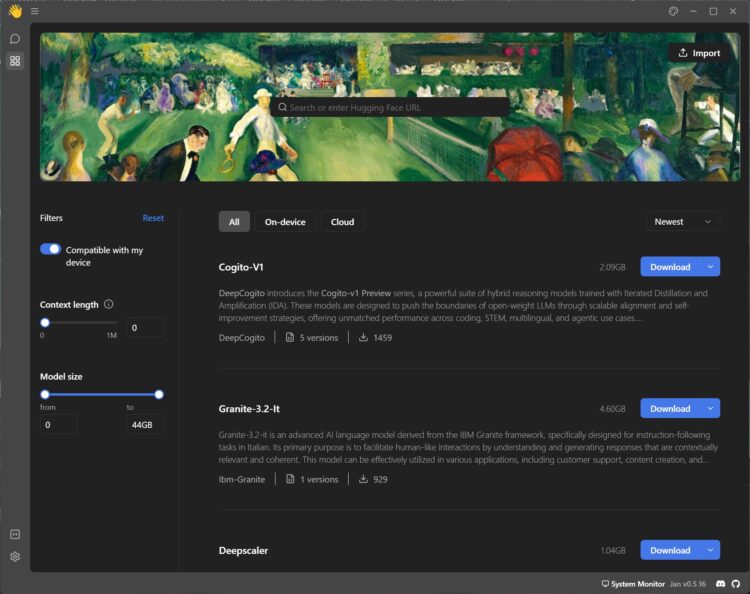Viewport: 750px width, 594px height.
Task: Open the theme palette icon in title bar
Action: pyautogui.click(x=673, y=11)
